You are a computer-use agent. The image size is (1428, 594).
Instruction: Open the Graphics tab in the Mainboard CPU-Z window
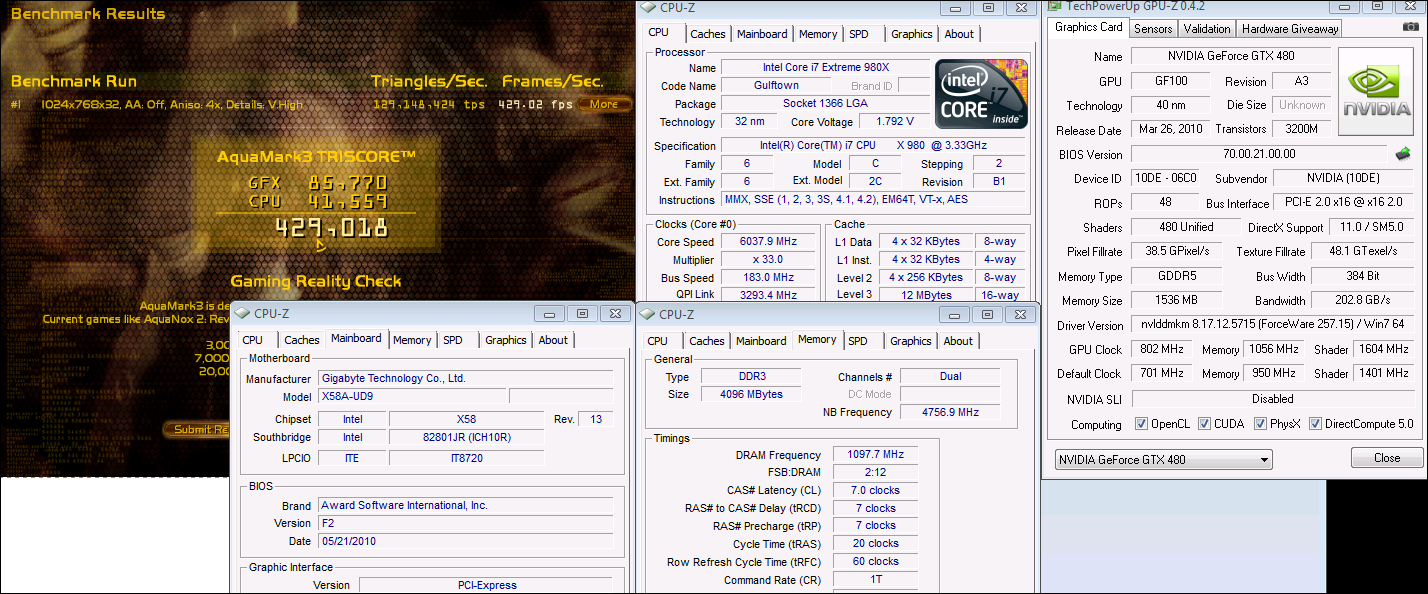[506, 340]
